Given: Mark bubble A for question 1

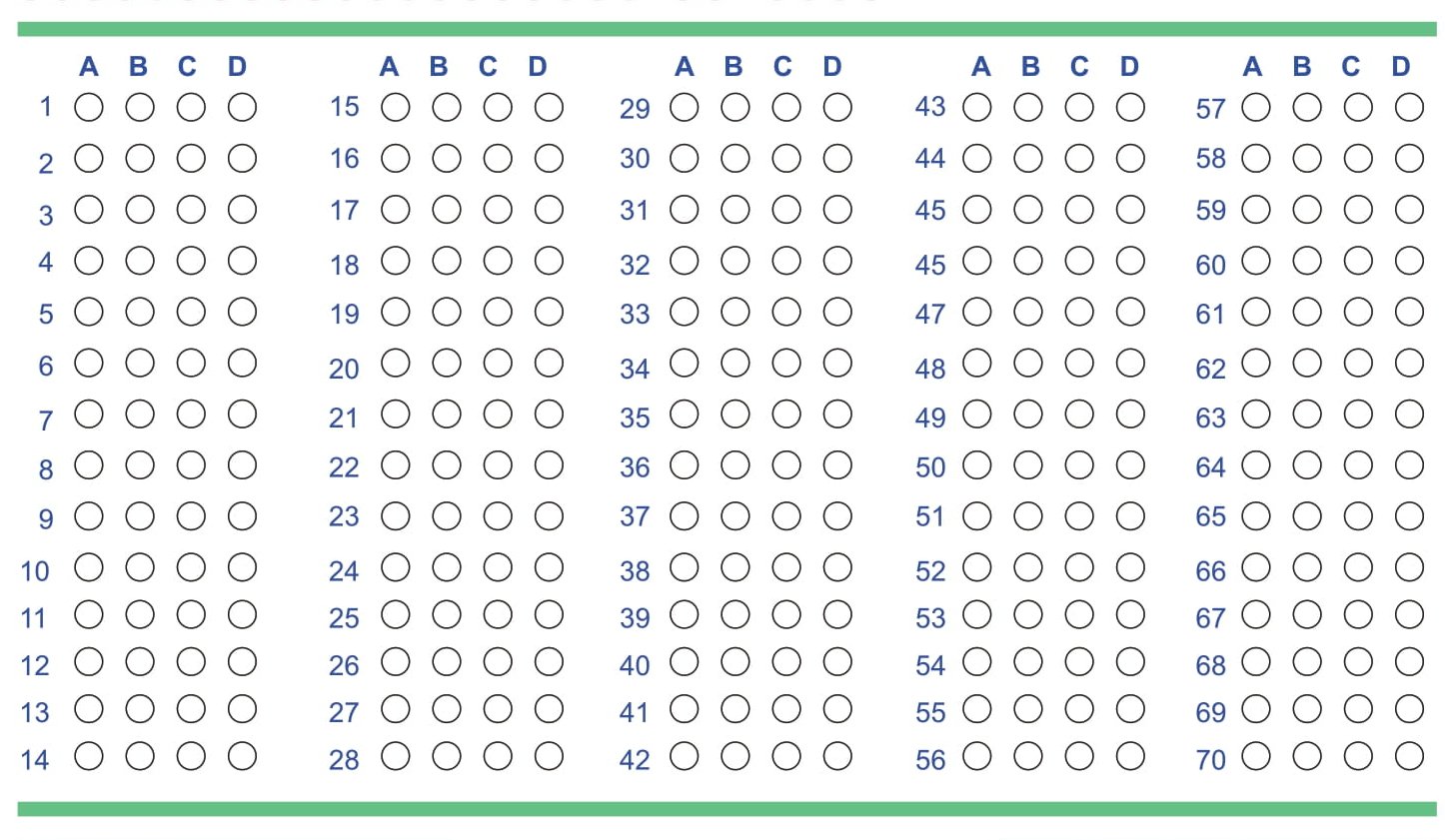Looking at the screenshot, I should point(89,107).
